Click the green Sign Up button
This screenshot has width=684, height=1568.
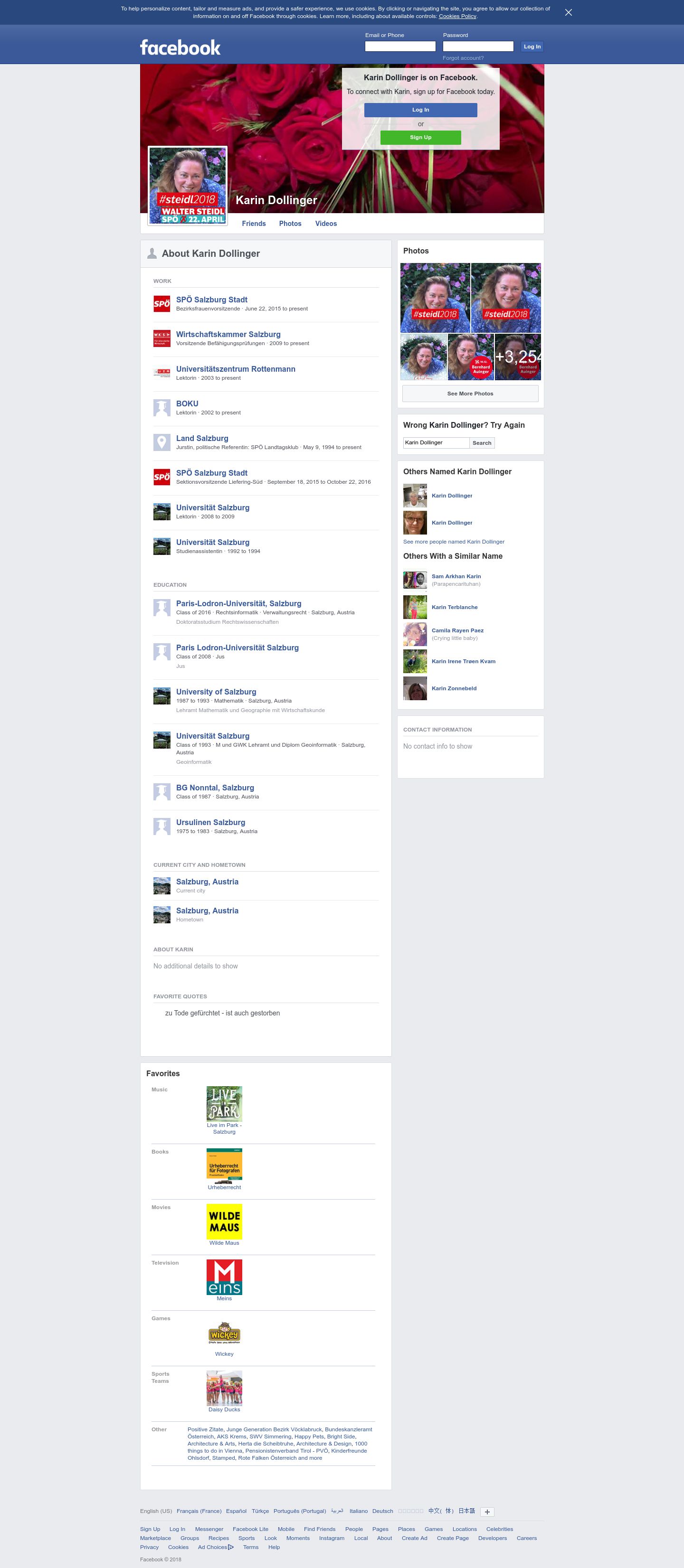[420, 138]
